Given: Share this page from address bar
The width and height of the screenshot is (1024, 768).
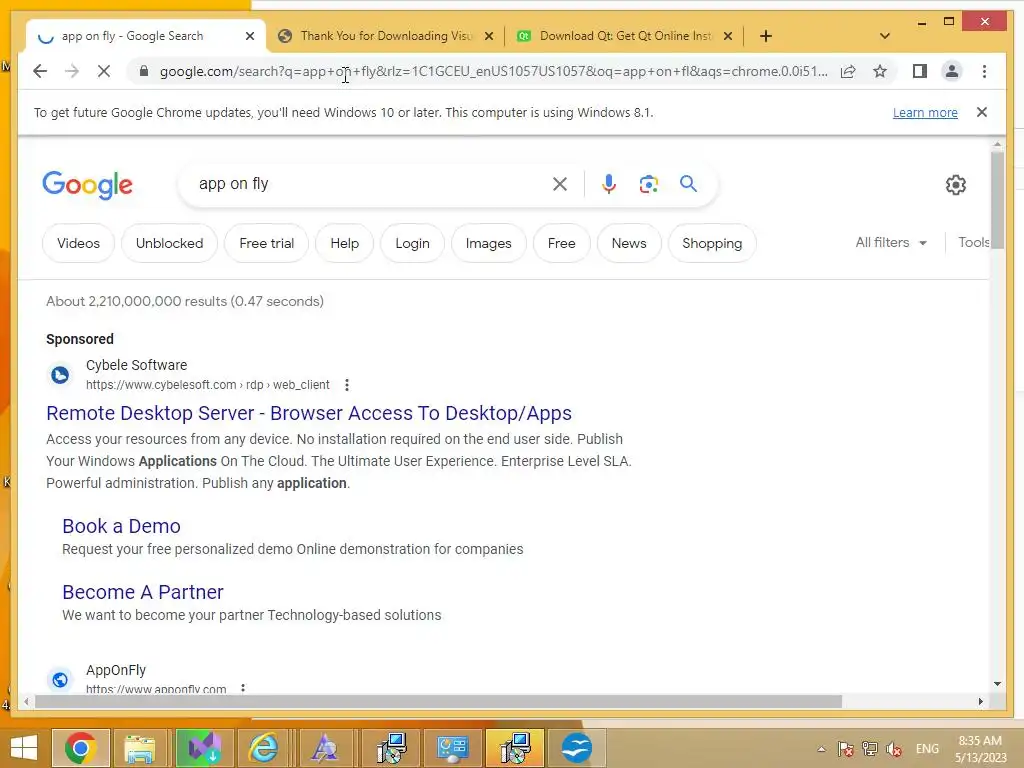Looking at the screenshot, I should (x=848, y=71).
